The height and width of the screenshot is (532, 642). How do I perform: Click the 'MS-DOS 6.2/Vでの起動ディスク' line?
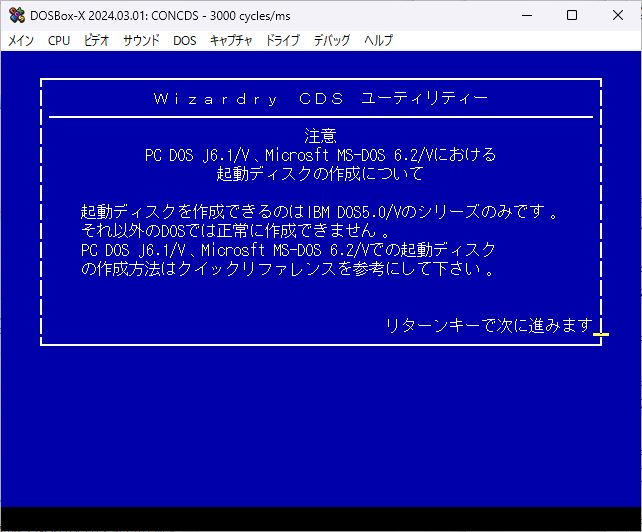(x=288, y=249)
